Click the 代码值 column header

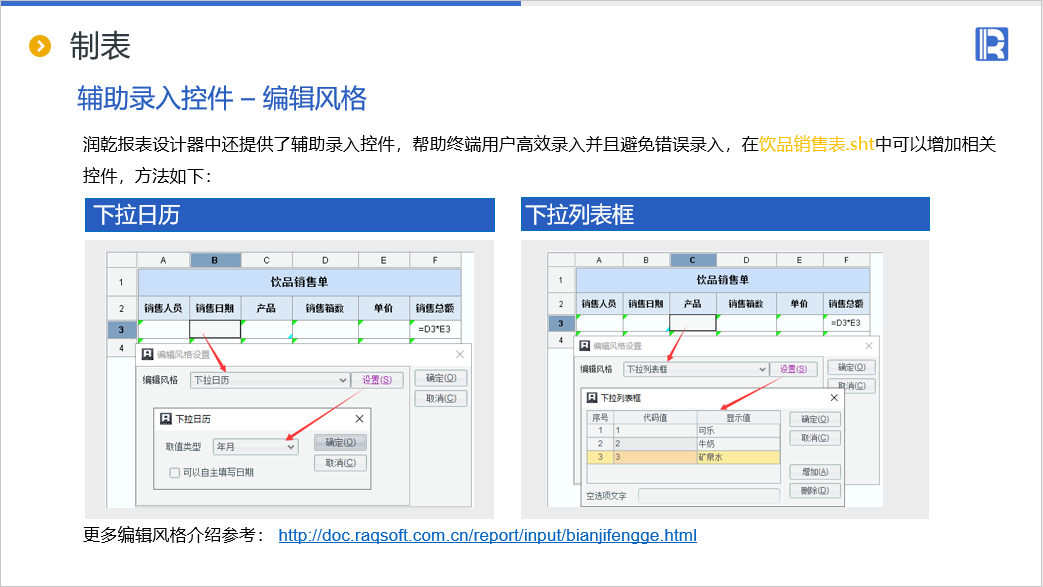point(655,418)
